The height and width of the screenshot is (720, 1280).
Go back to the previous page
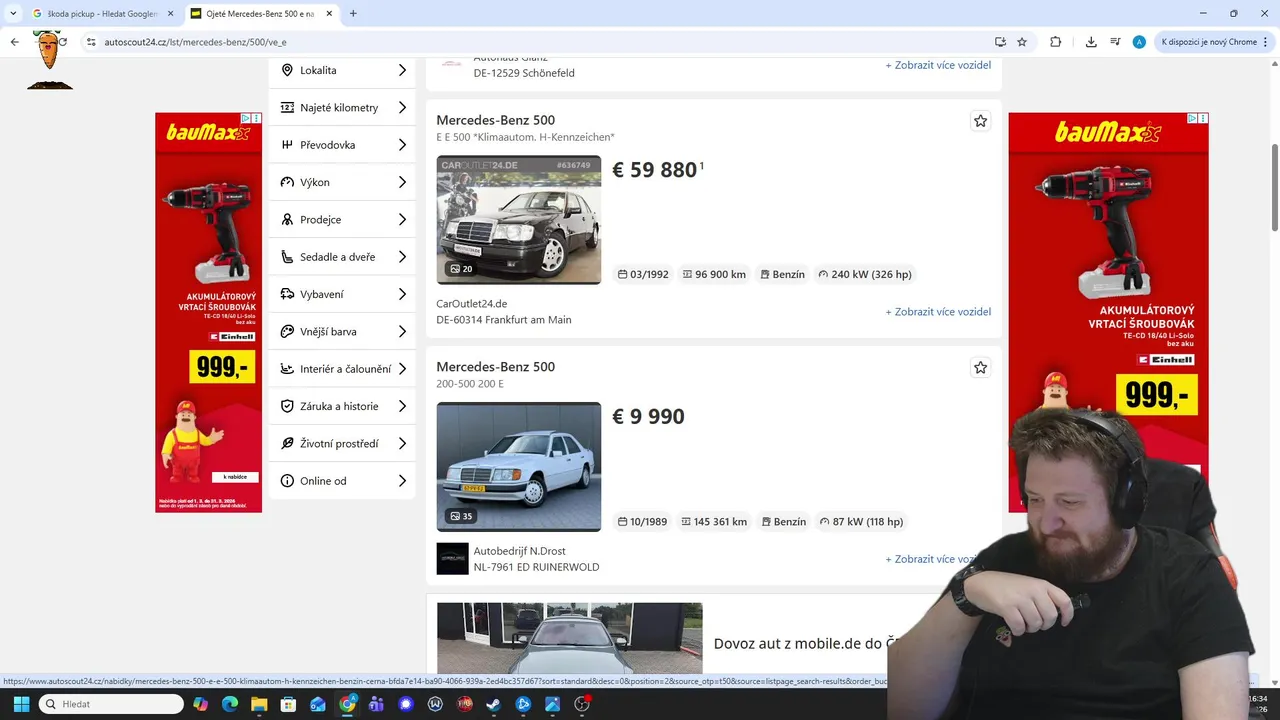pos(15,42)
